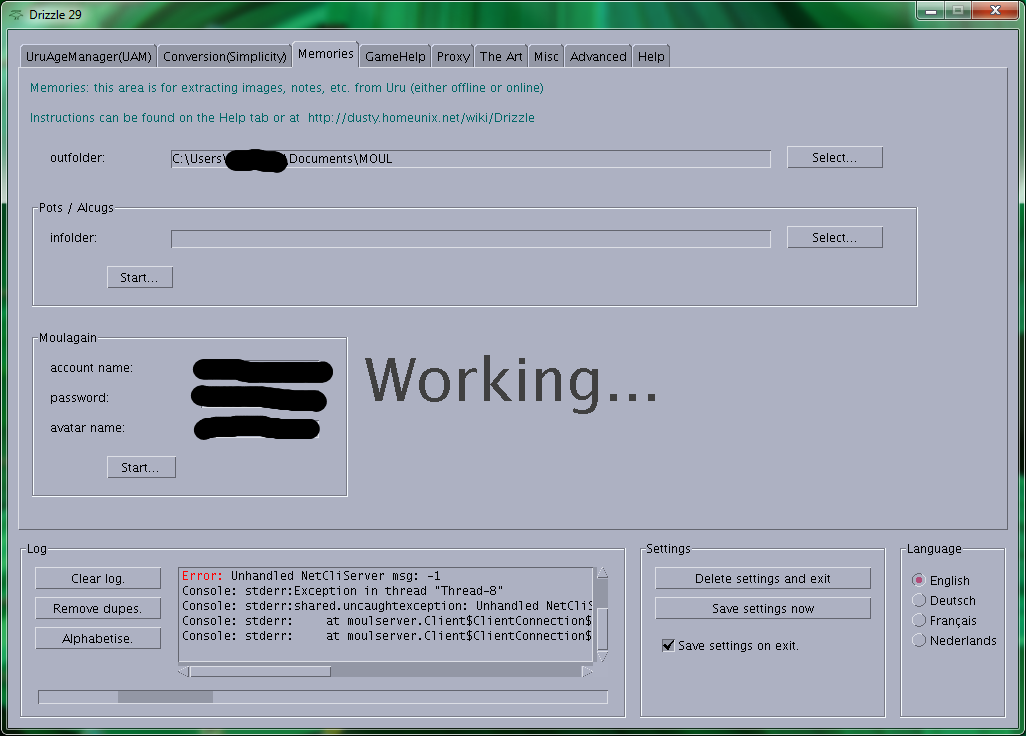Switch to the Conversion(Simplicity) tab
The image size is (1026, 736).
click(x=224, y=56)
